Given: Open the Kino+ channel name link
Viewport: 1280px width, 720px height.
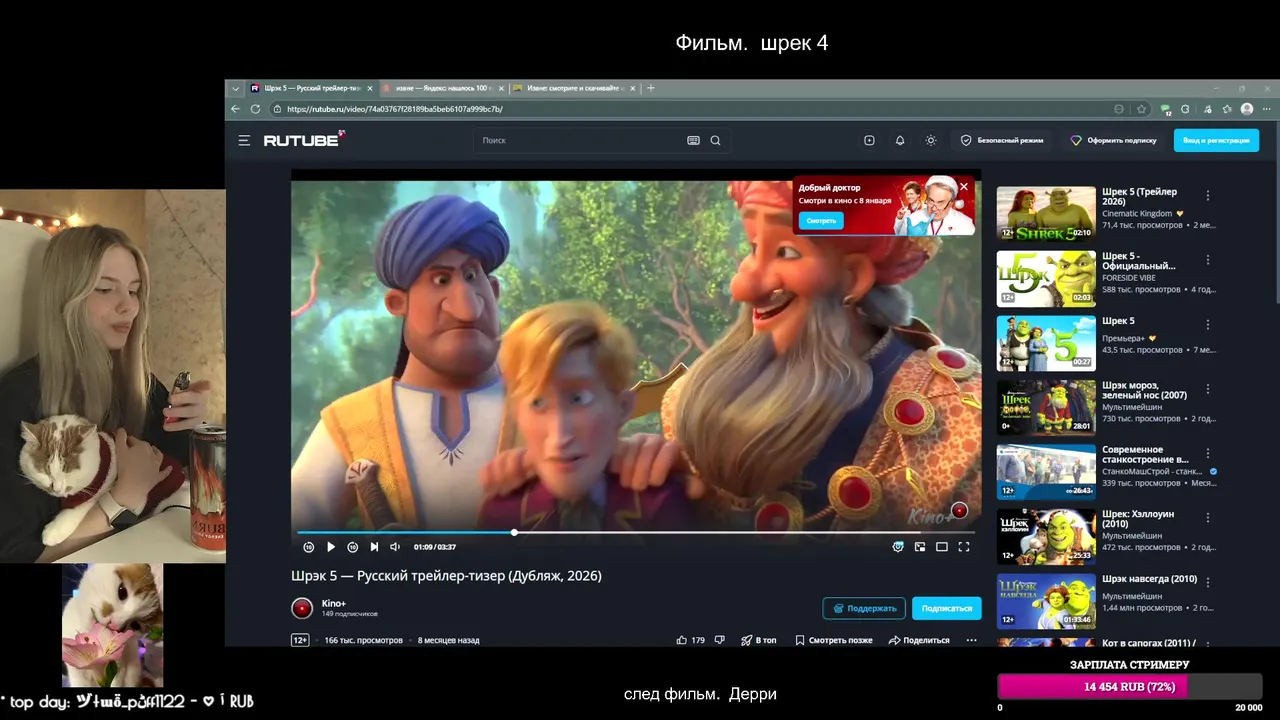Looking at the screenshot, I should coord(334,603).
